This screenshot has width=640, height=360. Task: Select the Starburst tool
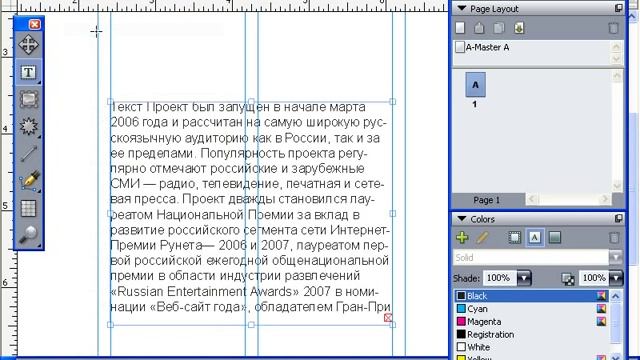coord(29,126)
